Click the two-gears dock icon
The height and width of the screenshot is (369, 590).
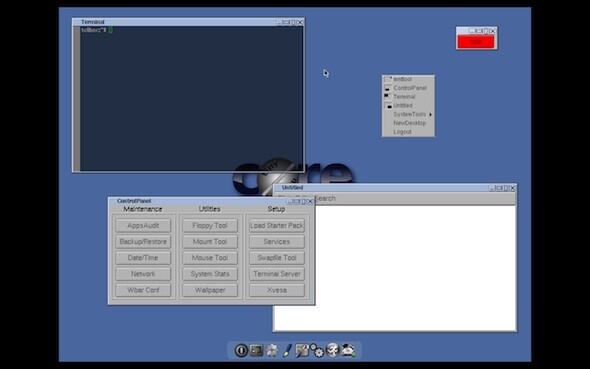click(x=317, y=351)
